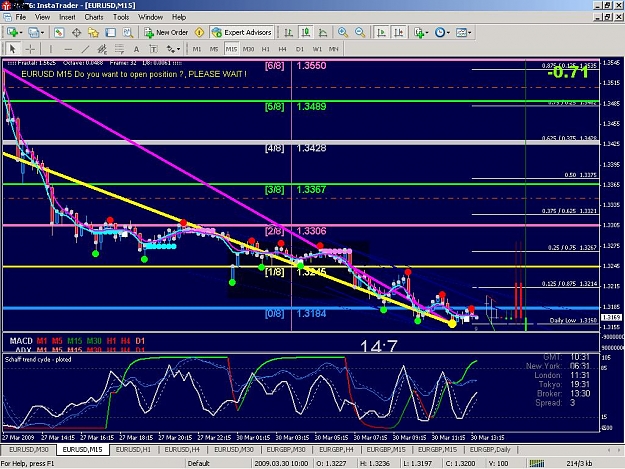This screenshot has width=625, height=469.
Task: Open the Charts menu
Action: pyautogui.click(x=94, y=17)
